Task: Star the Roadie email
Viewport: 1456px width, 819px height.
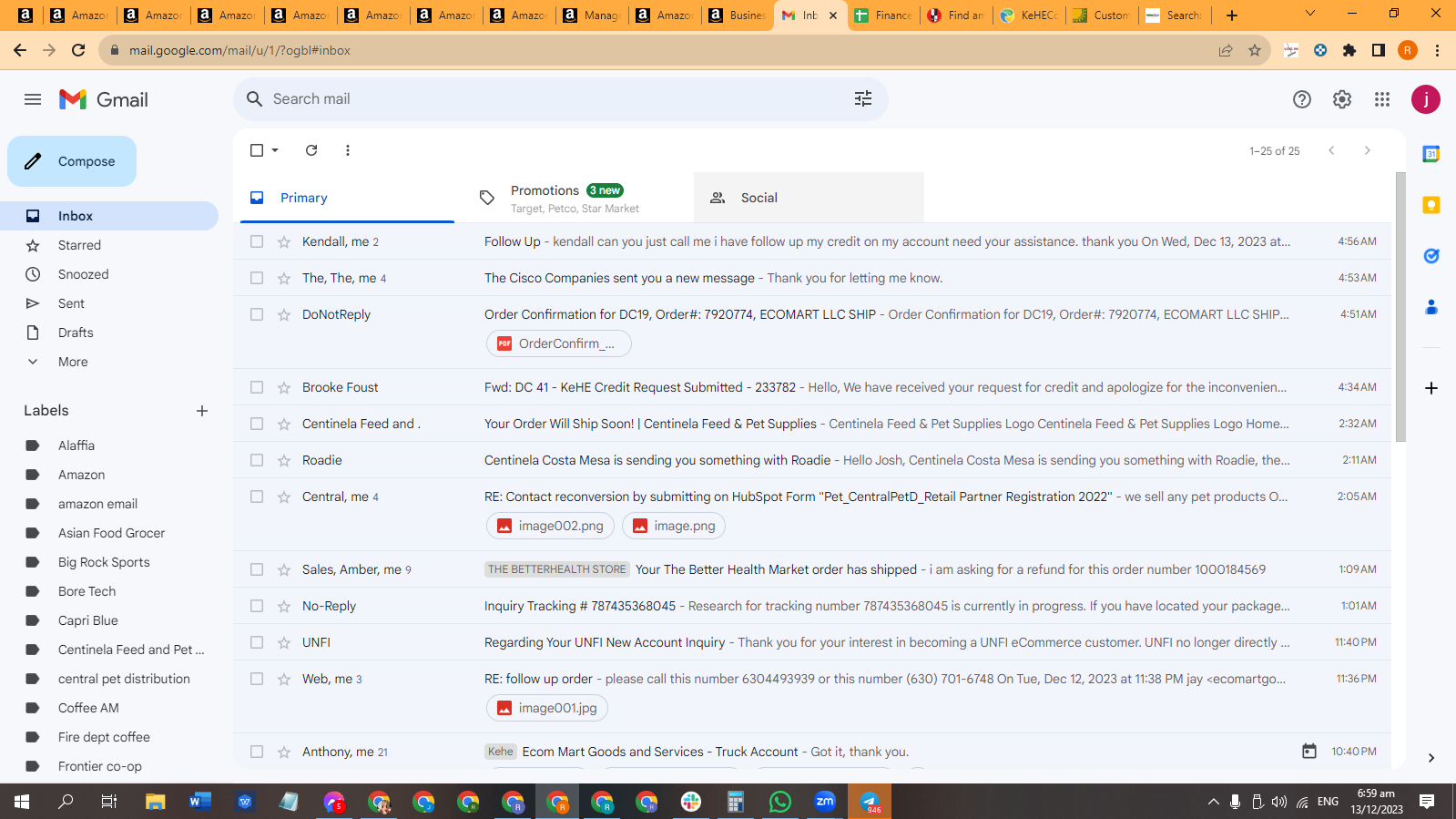Action: click(x=284, y=460)
